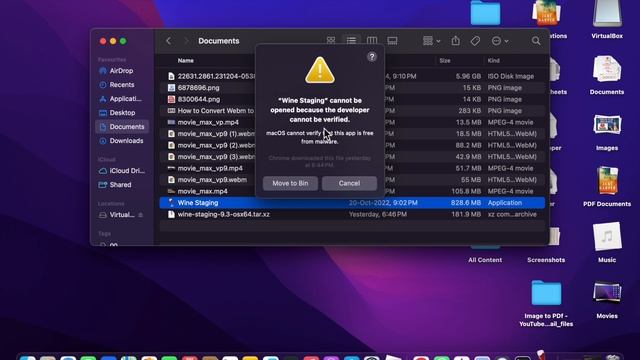Cancel the Wine Staging warning dialog
This screenshot has height=360, width=640.
tap(349, 183)
